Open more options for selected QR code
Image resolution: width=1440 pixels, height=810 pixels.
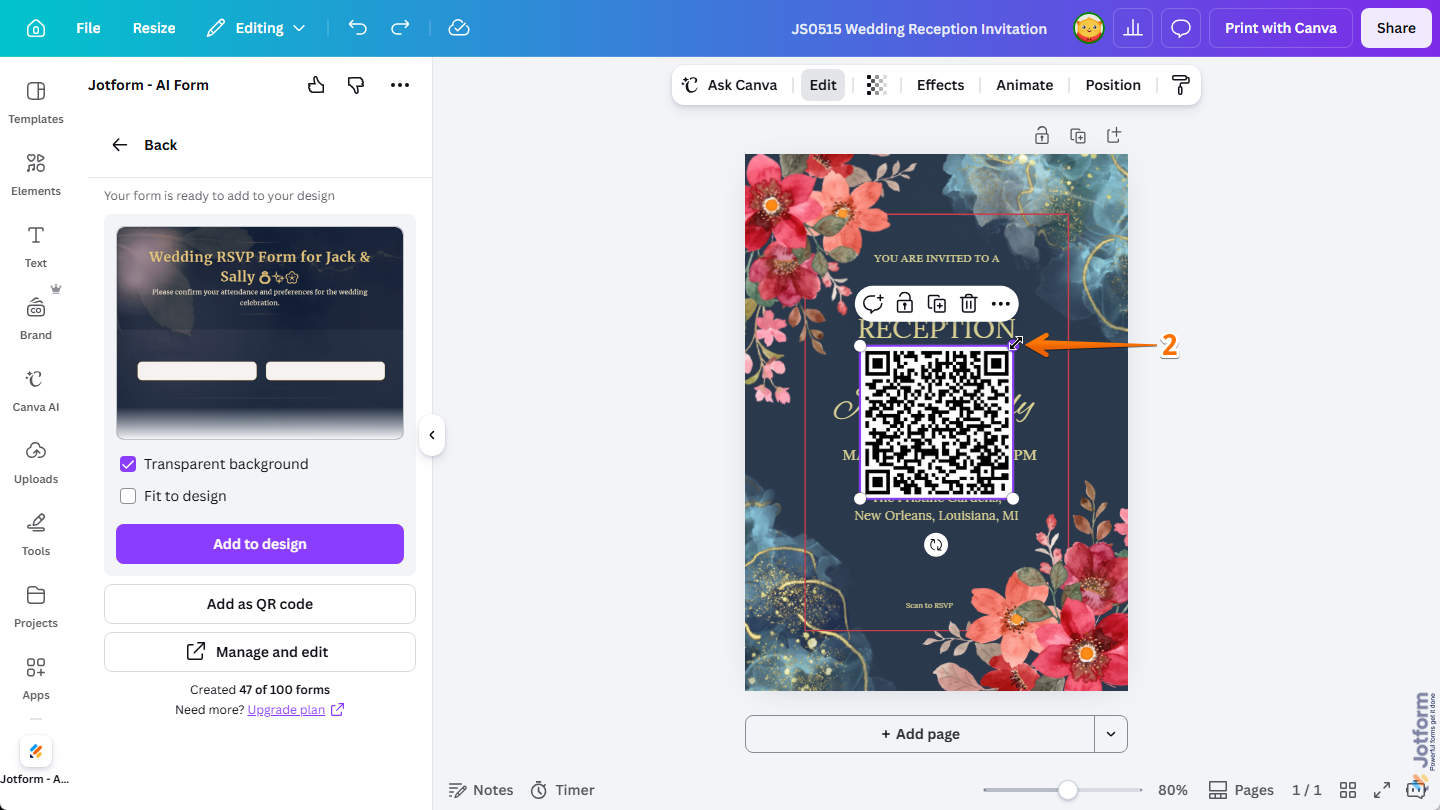point(1001,303)
